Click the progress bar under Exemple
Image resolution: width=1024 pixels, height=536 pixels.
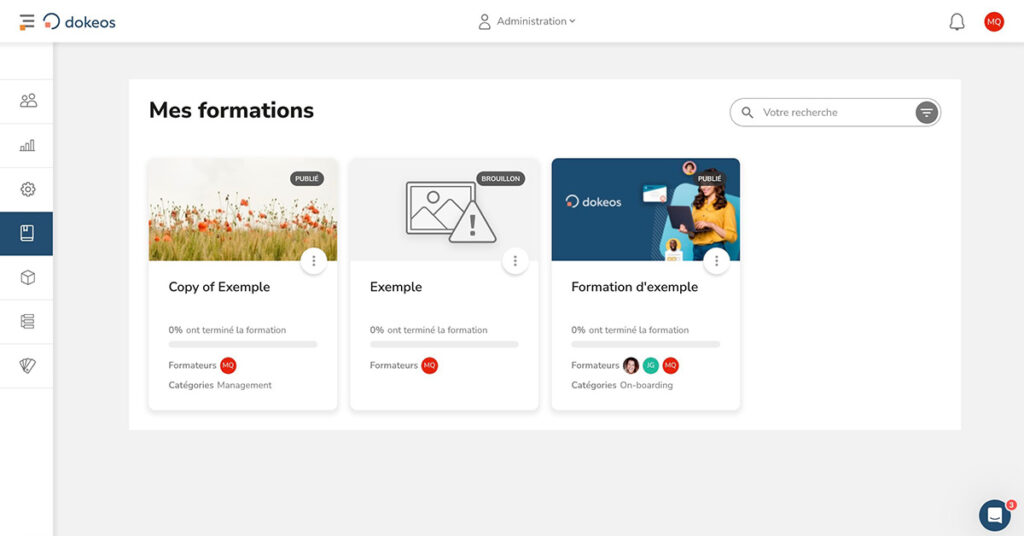pyautogui.click(x=444, y=344)
